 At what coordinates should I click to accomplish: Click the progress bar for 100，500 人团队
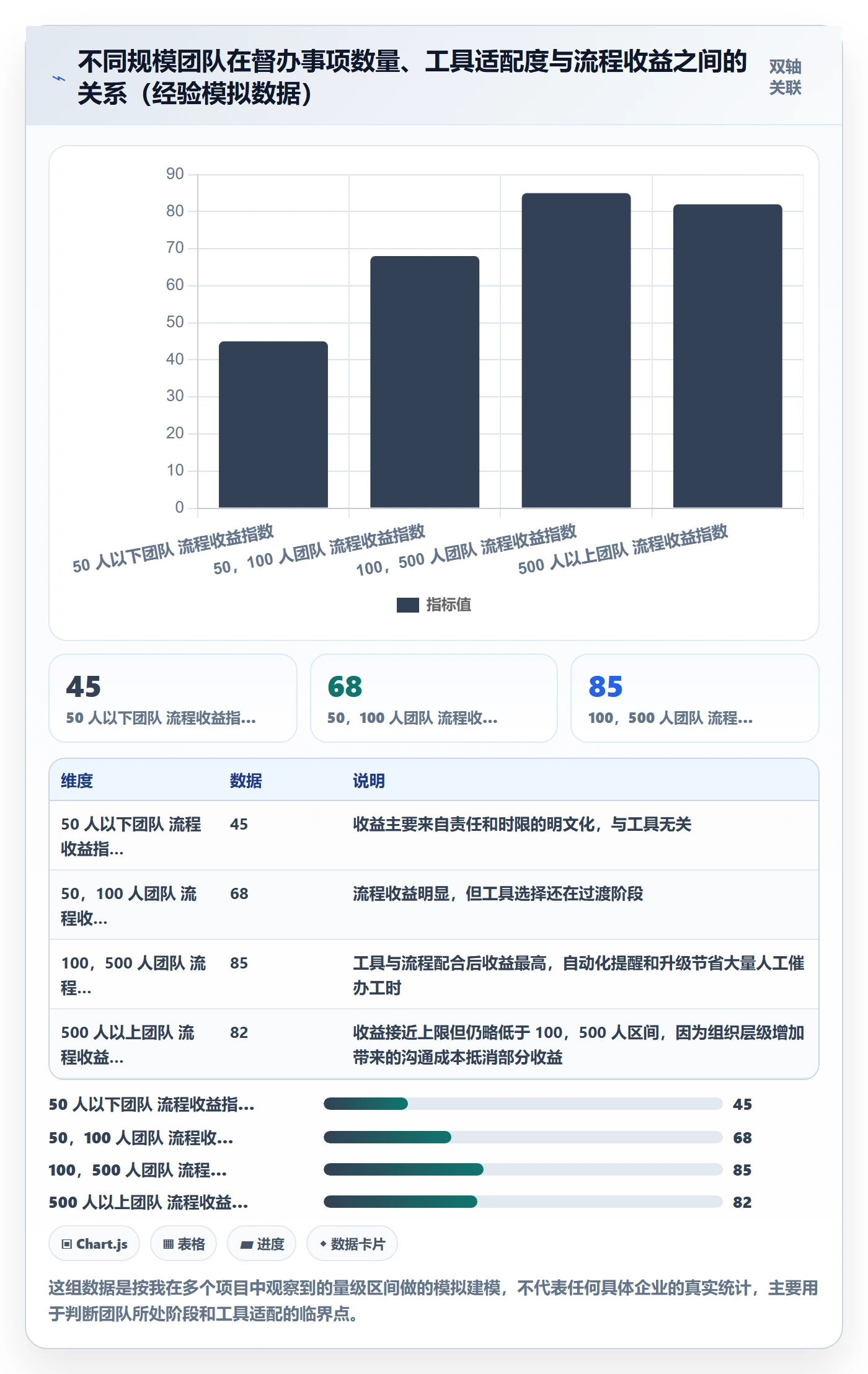(x=523, y=1169)
